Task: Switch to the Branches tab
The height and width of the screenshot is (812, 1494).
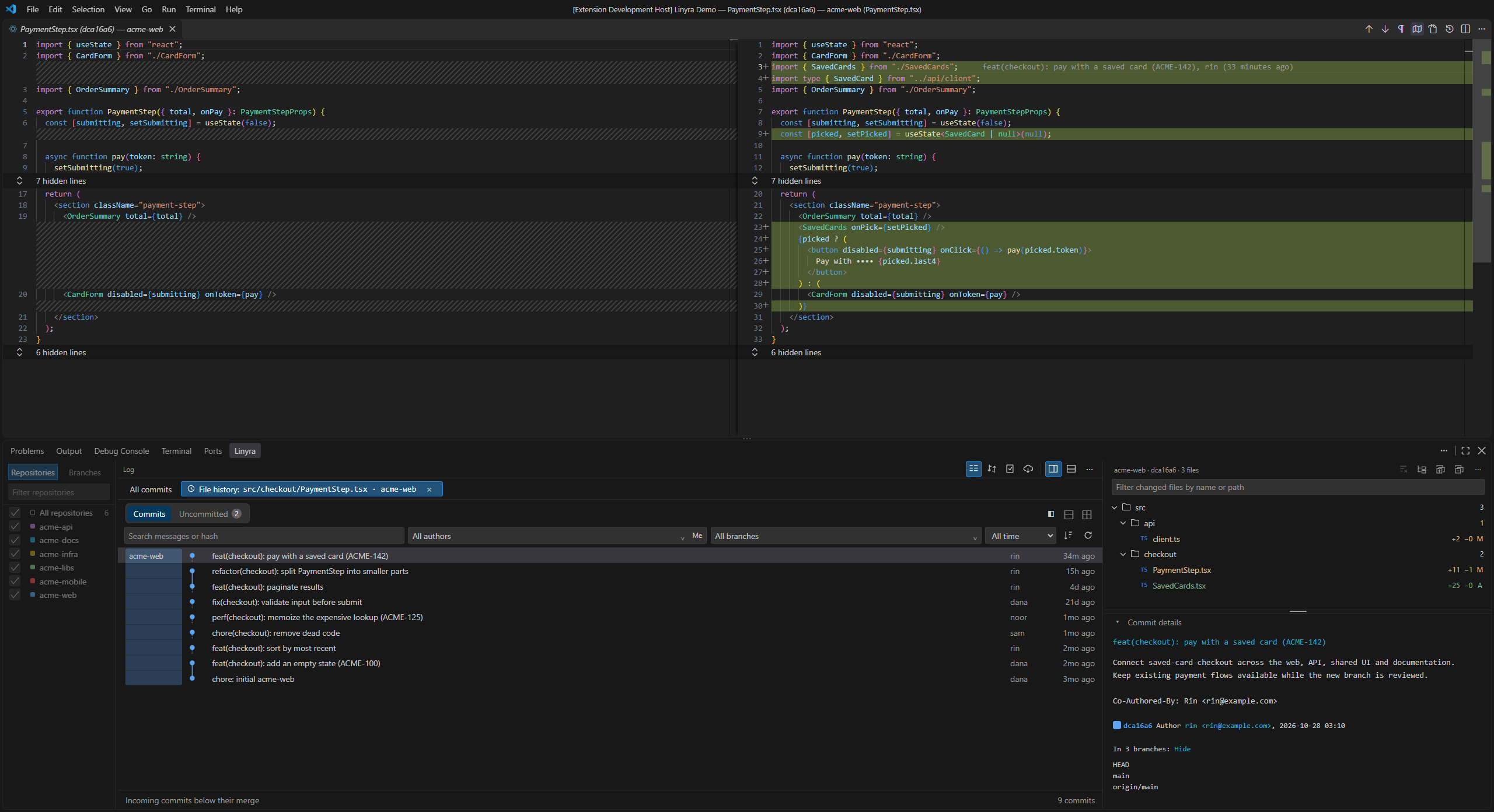Action: coord(85,473)
